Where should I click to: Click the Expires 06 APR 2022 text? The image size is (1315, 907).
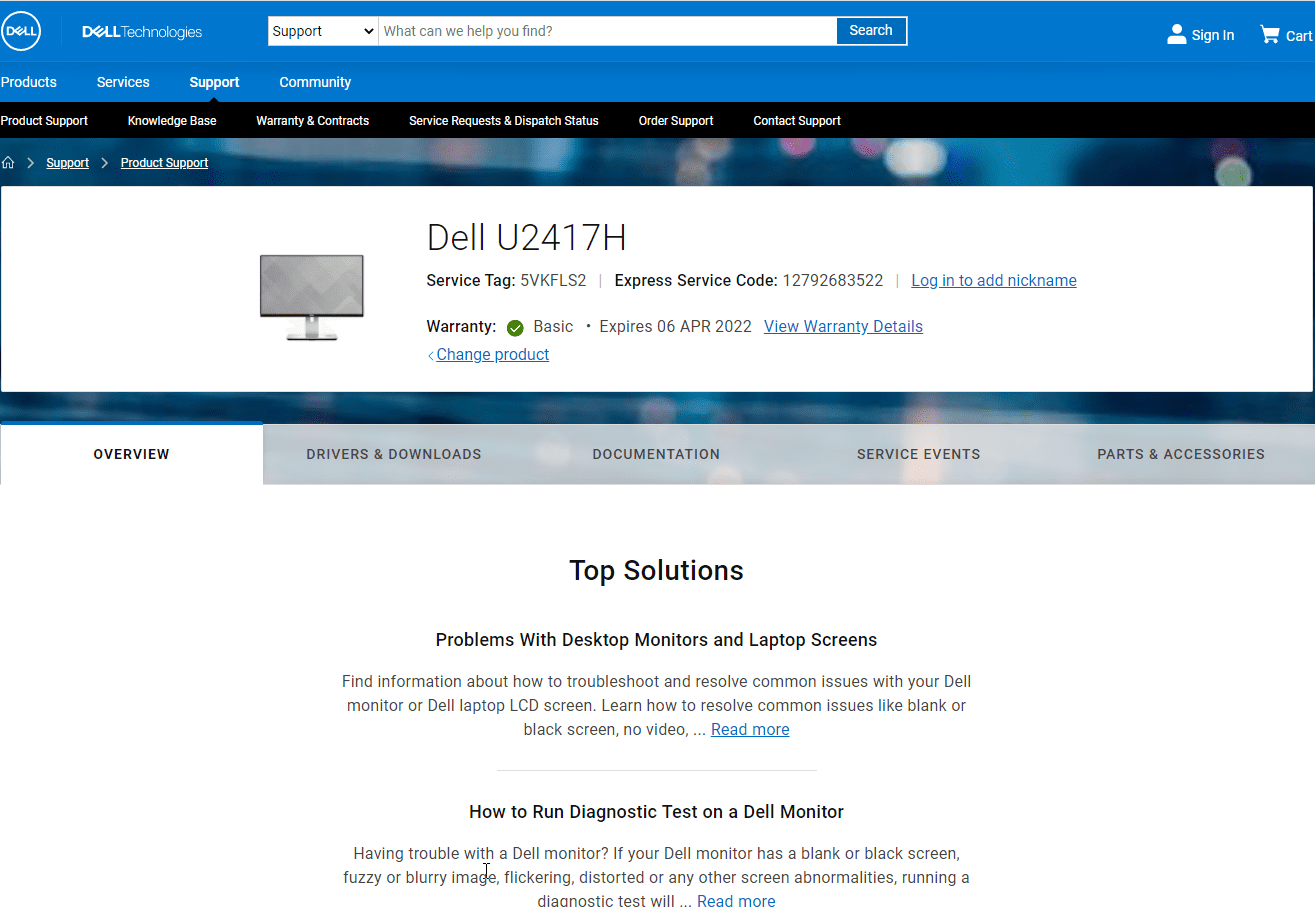pos(675,327)
